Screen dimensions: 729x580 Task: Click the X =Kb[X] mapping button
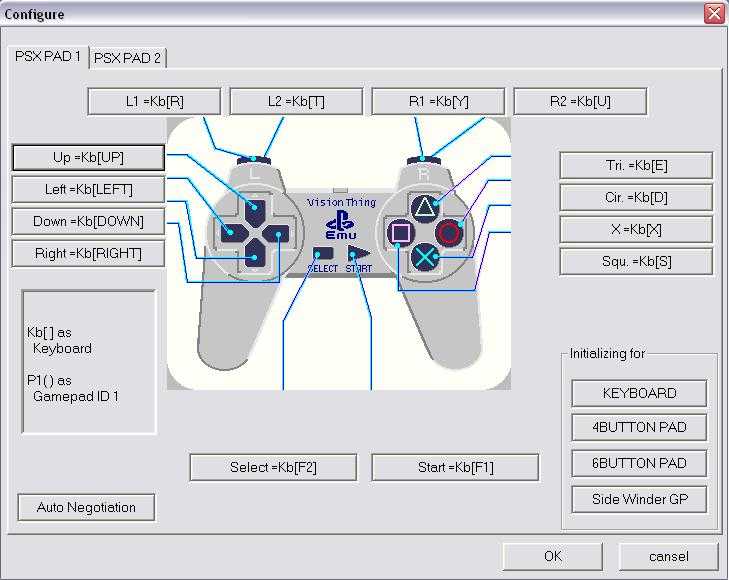click(x=636, y=230)
